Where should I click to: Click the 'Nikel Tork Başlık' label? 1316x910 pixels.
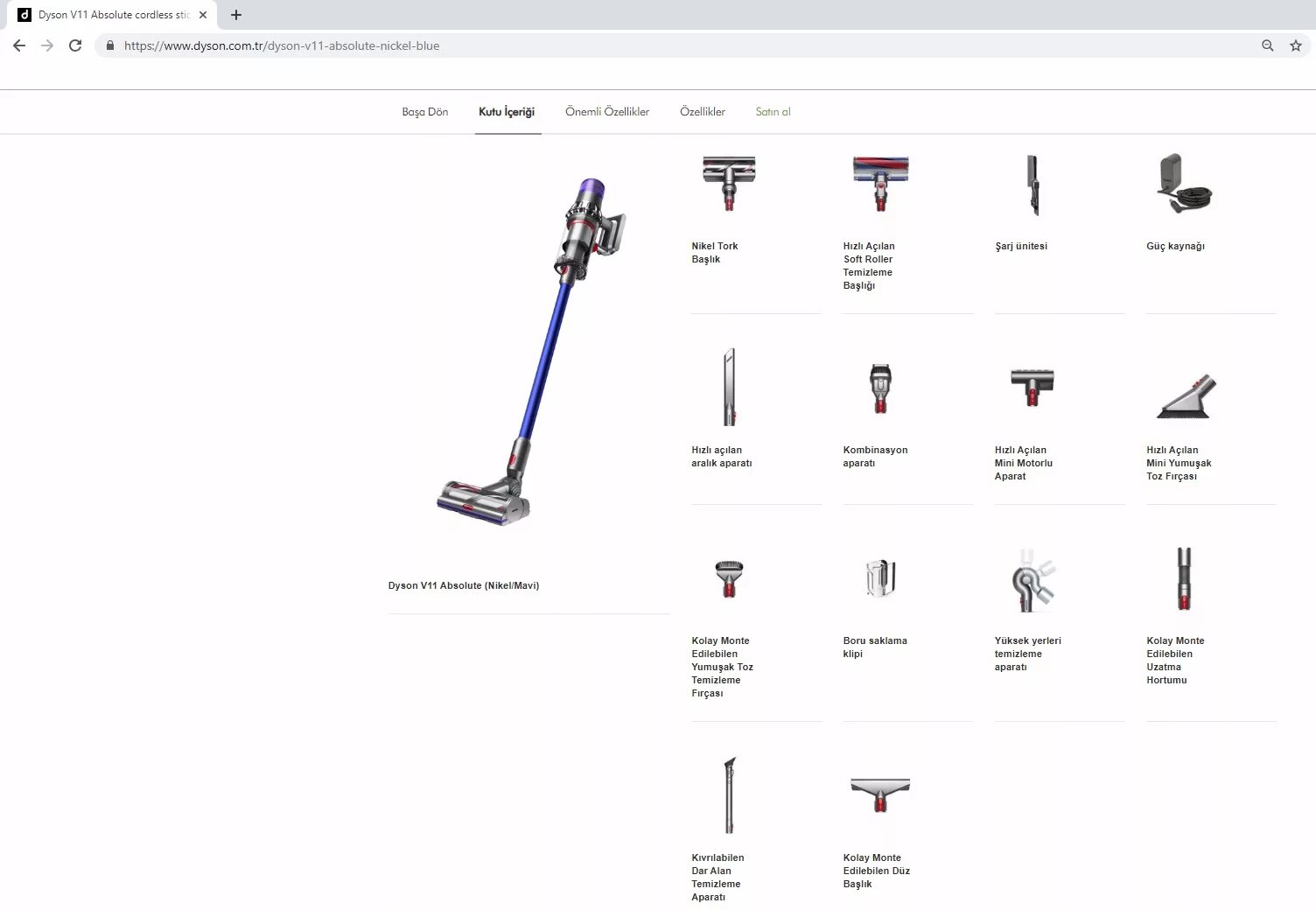715,253
